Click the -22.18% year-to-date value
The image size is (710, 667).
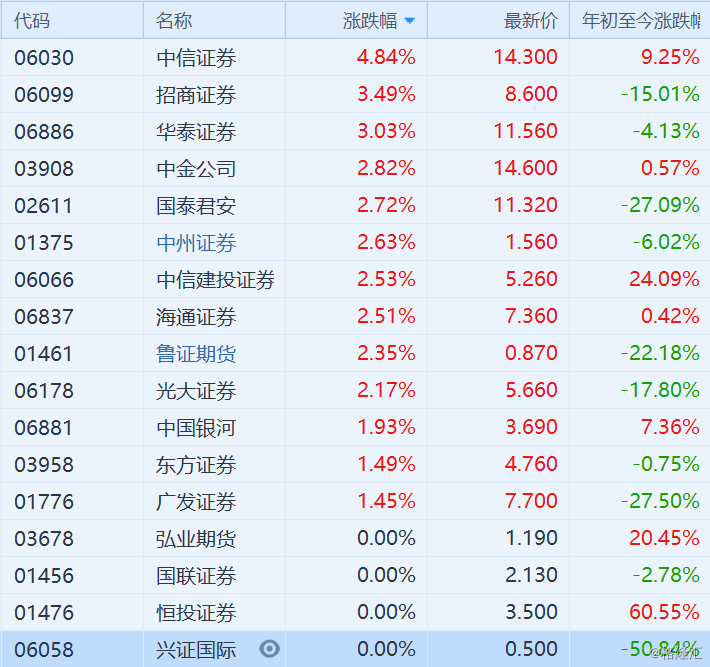[660, 353]
